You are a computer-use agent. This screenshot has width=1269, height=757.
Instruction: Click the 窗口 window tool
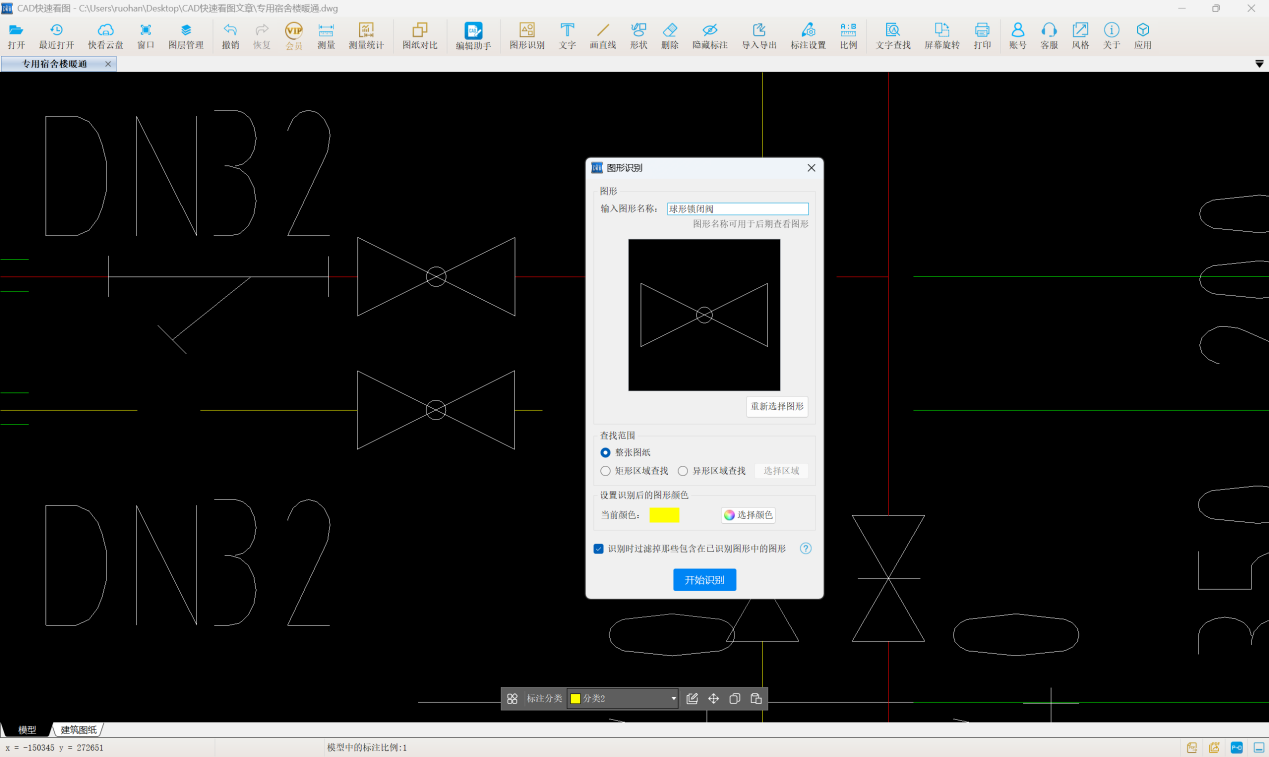pyautogui.click(x=146, y=36)
